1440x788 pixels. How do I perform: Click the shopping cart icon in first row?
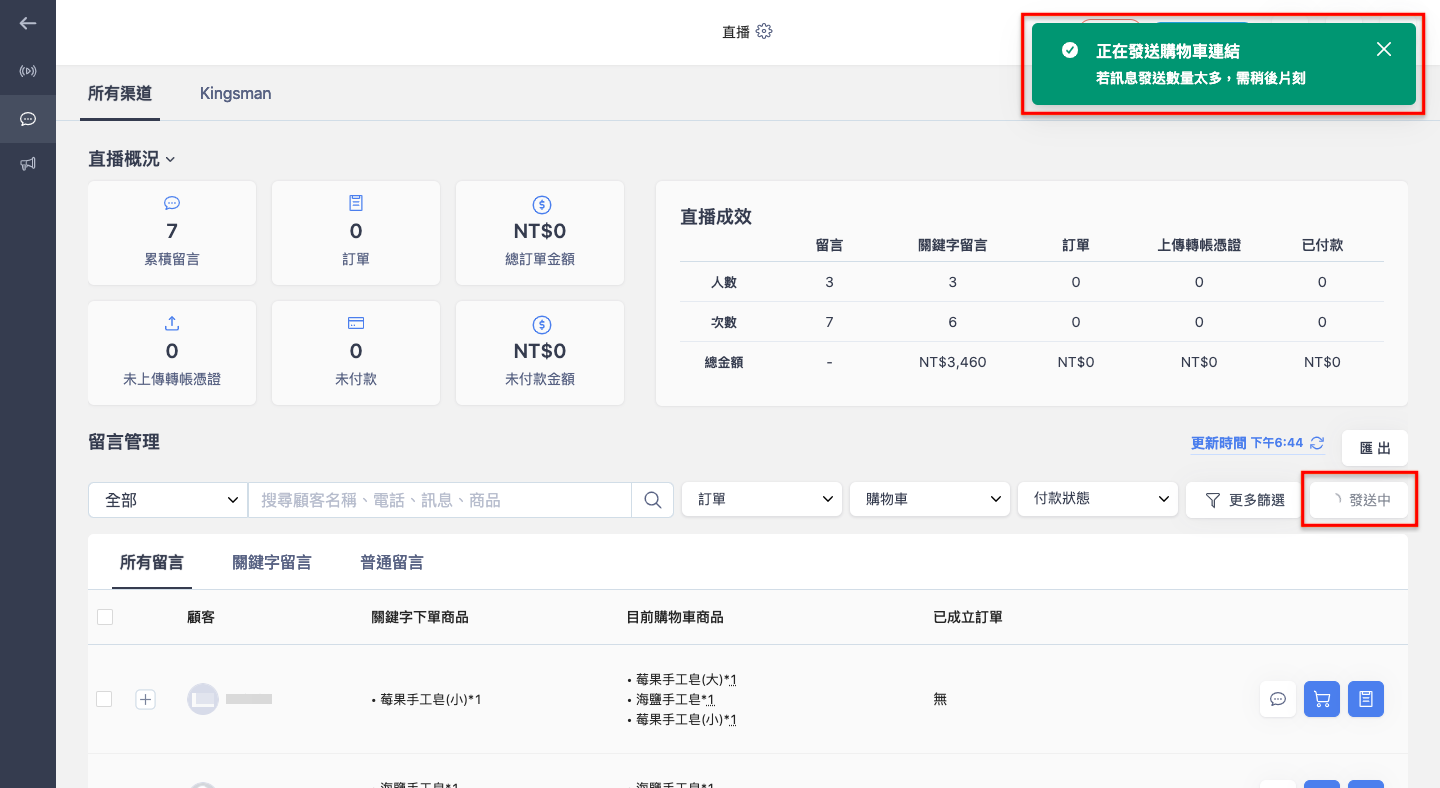(1322, 699)
